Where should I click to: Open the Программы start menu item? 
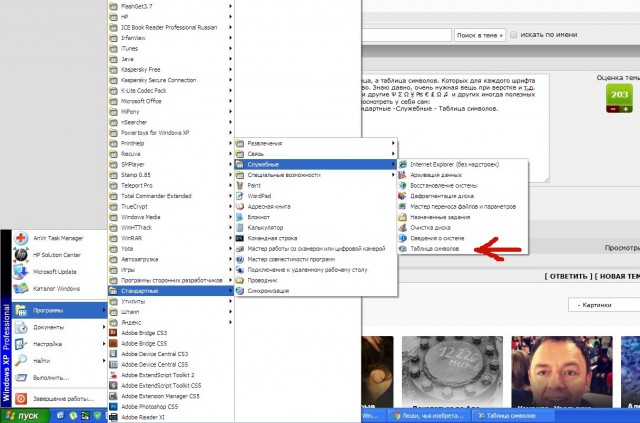[59, 310]
